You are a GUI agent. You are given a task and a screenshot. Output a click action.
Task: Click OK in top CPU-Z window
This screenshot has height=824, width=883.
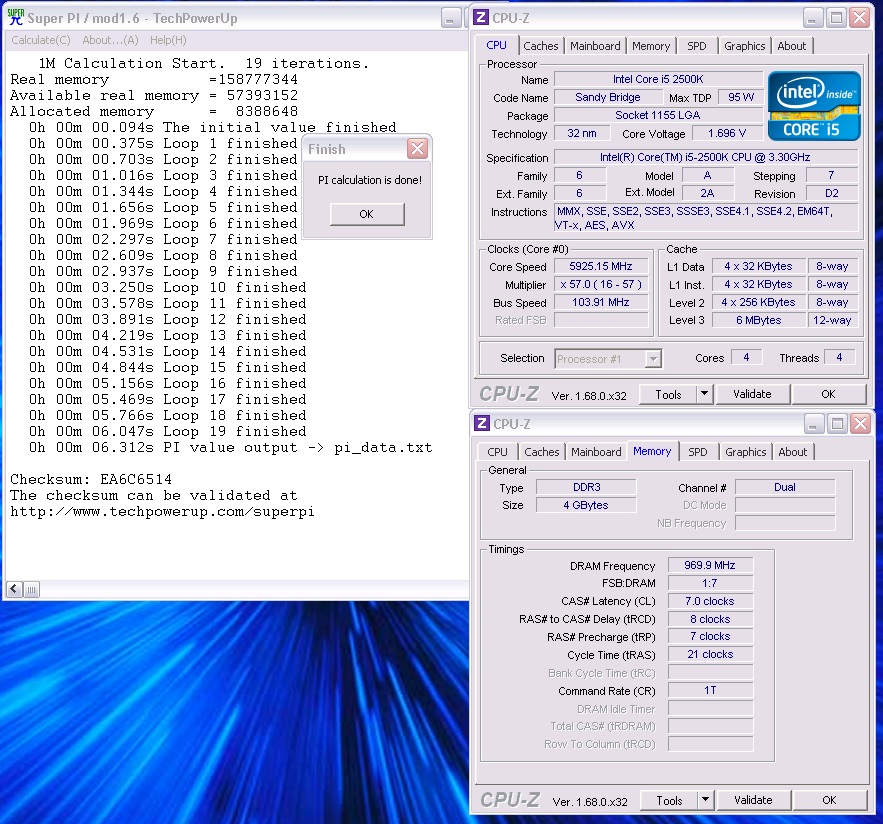pyautogui.click(x=828, y=394)
